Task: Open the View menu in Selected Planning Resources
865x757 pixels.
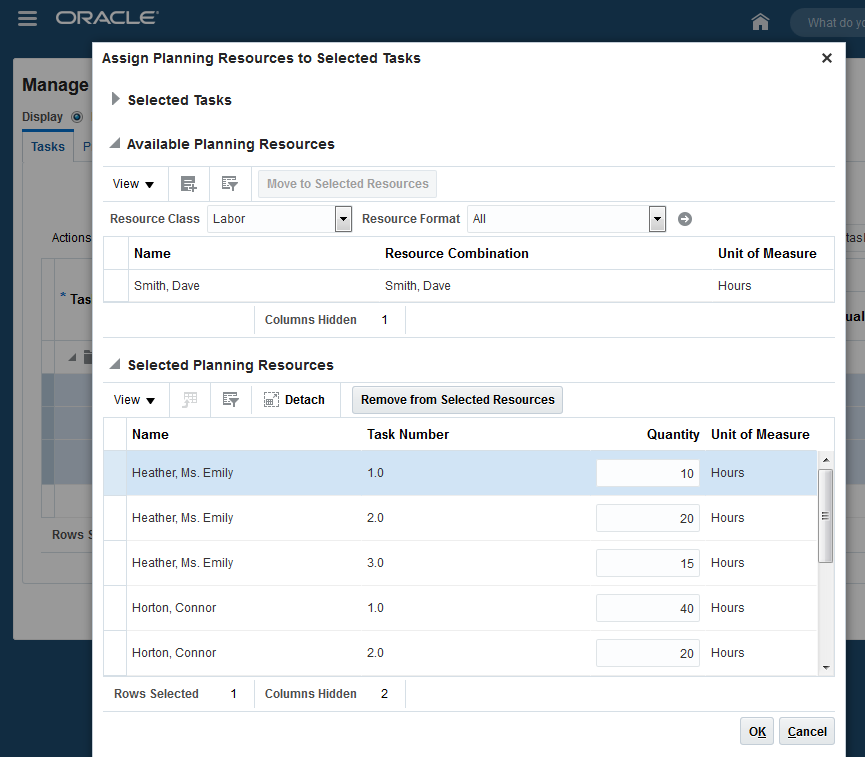Action: click(x=135, y=400)
